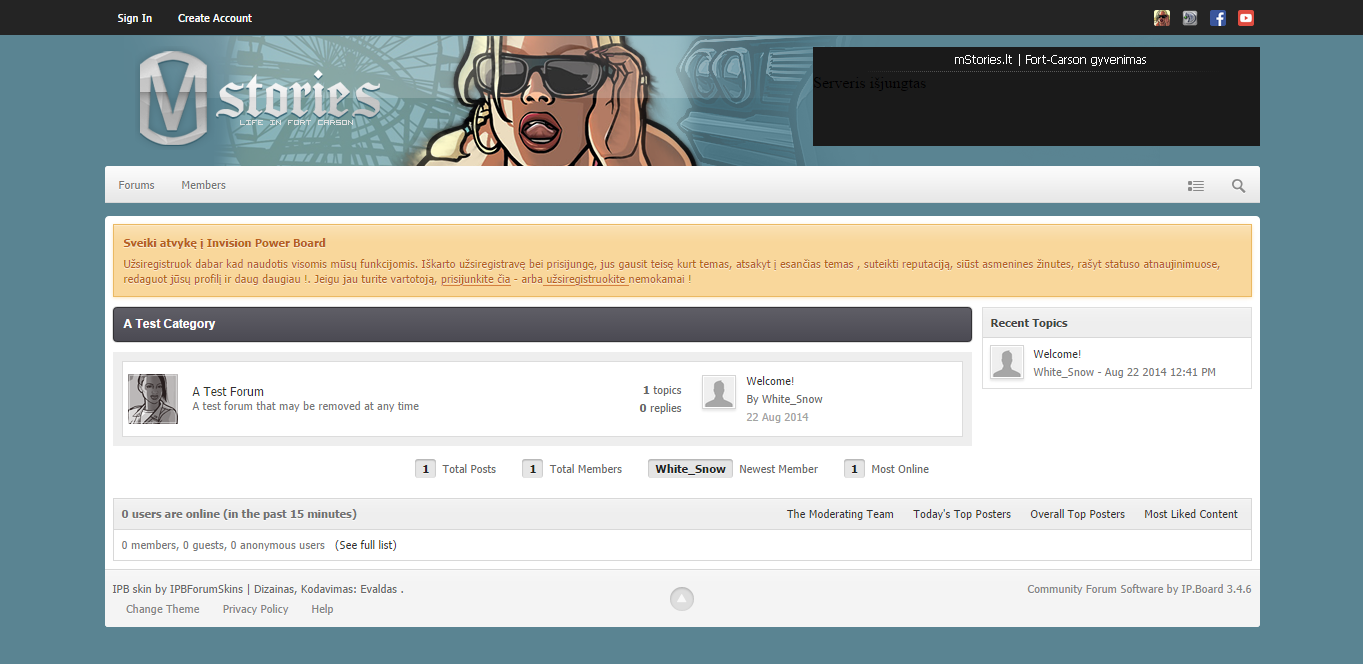Click the mStories logo
Screen dimensions: 1363x664
(260, 97)
